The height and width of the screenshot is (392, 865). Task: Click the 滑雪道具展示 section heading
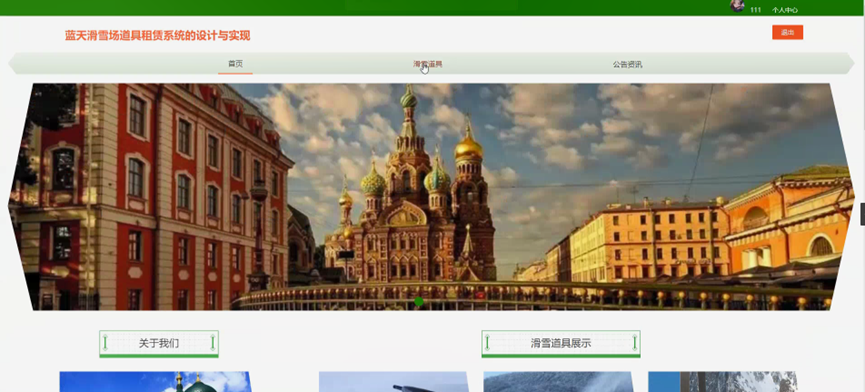click(560, 343)
